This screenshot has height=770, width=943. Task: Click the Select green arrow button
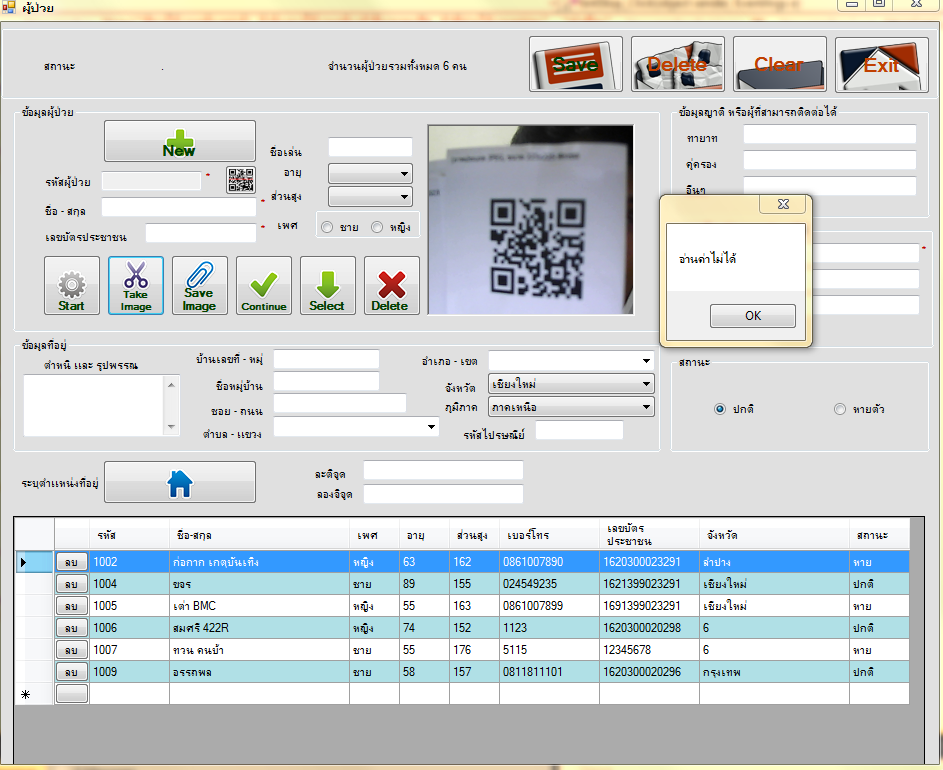(328, 285)
